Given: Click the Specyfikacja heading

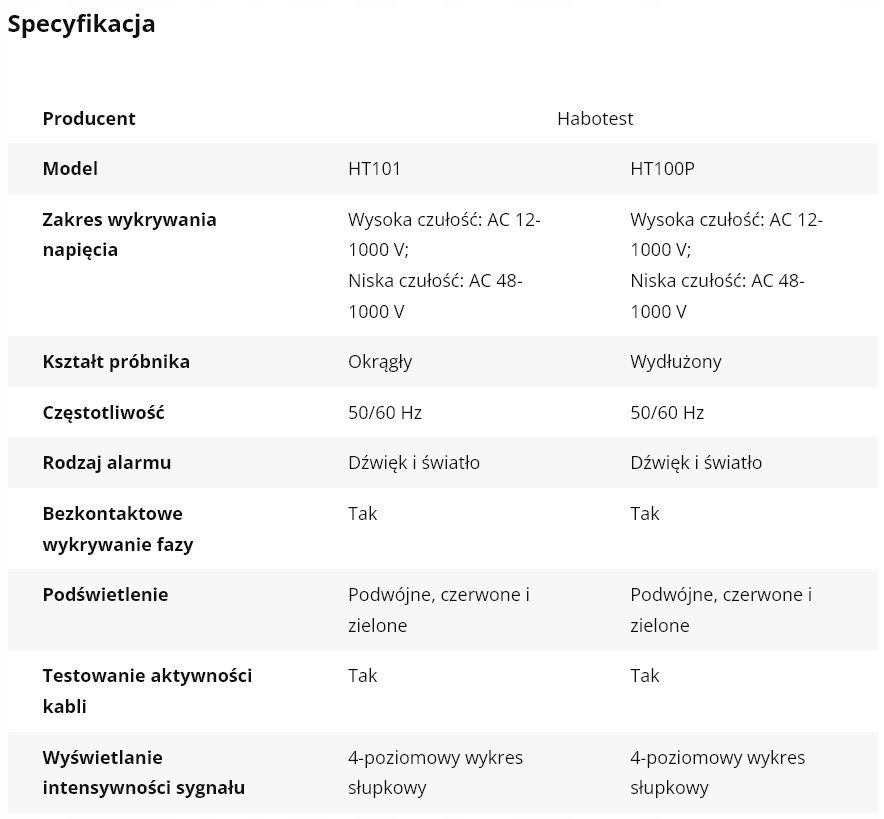Looking at the screenshot, I should pos(81,24).
